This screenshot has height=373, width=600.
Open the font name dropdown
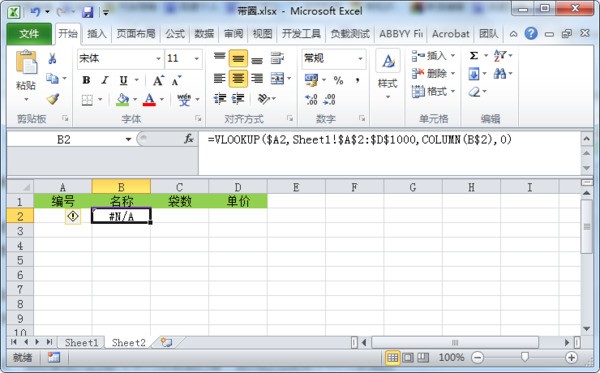click(158, 59)
